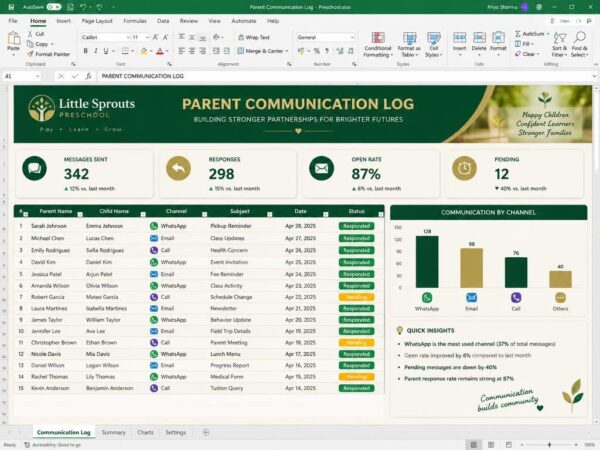Screen dimensions: 600x450
Task: Click the Copy button
Action: pyautogui.click(x=38, y=44)
